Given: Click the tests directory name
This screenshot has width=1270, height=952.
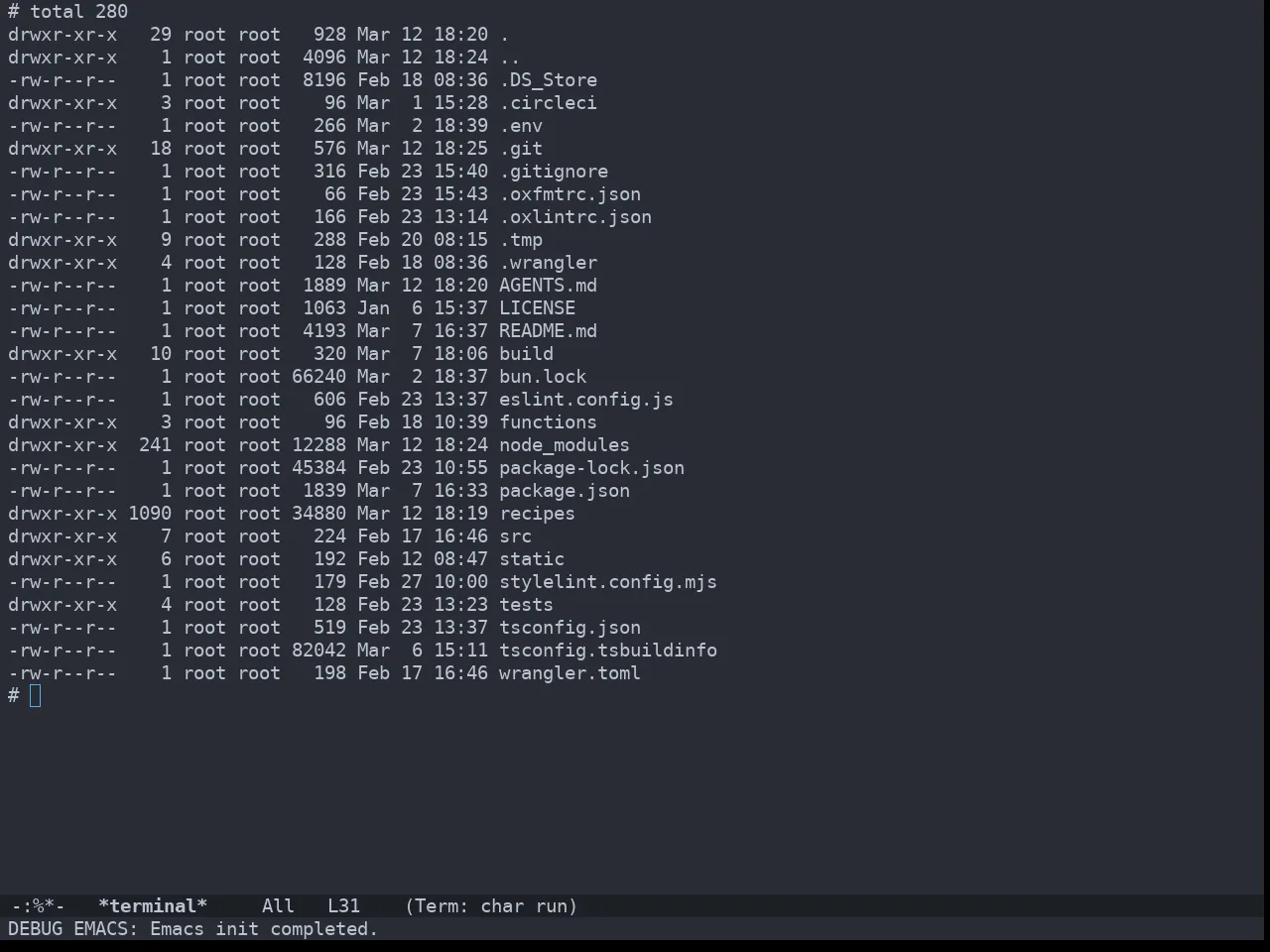Looking at the screenshot, I should [x=526, y=605].
